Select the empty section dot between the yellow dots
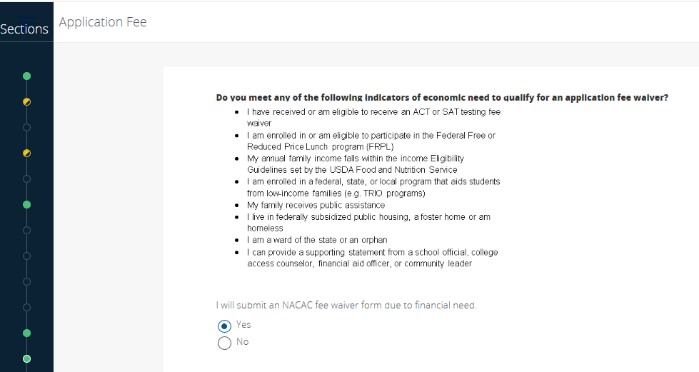The image size is (699, 372). tap(27, 128)
